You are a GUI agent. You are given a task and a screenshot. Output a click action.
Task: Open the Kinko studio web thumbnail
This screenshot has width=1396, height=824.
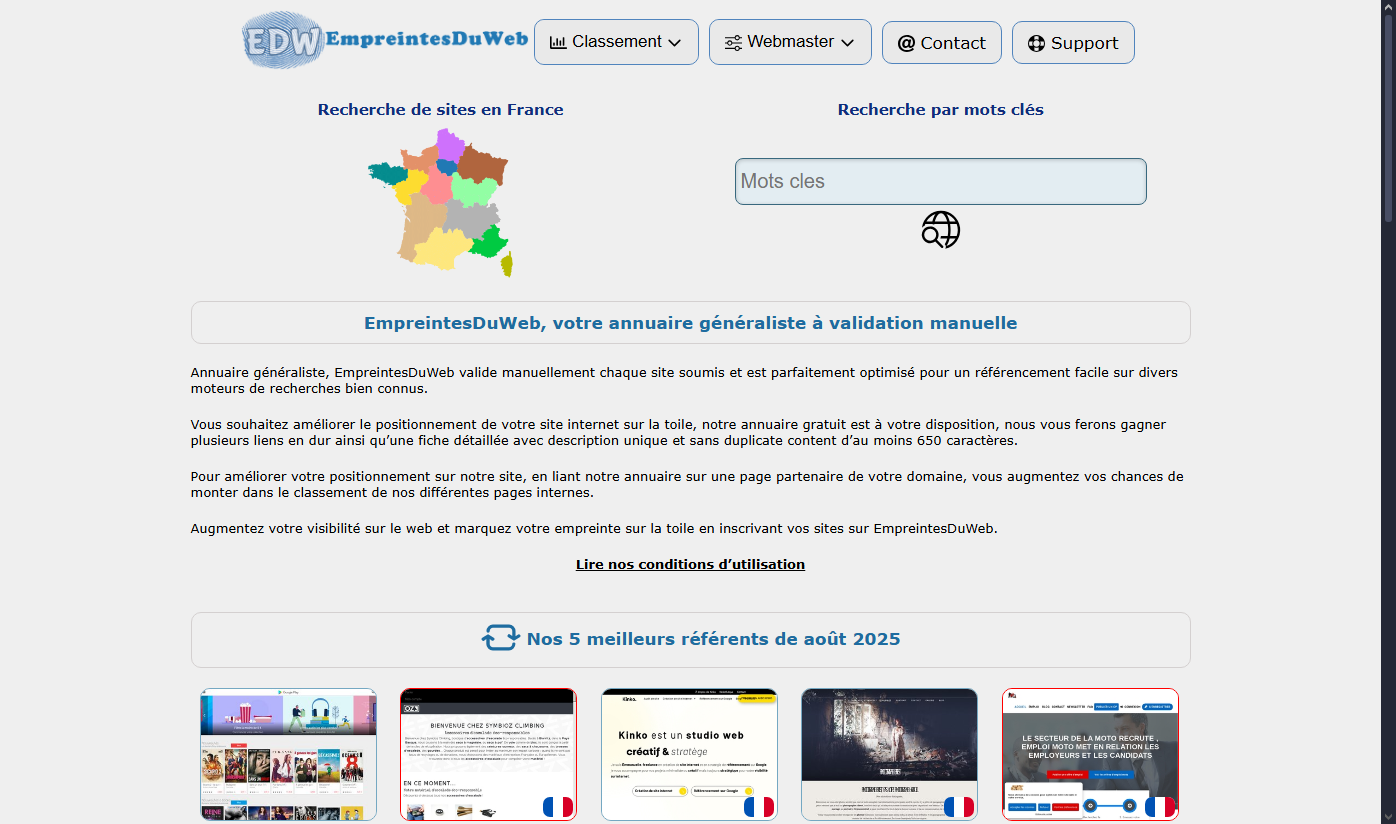click(x=689, y=754)
